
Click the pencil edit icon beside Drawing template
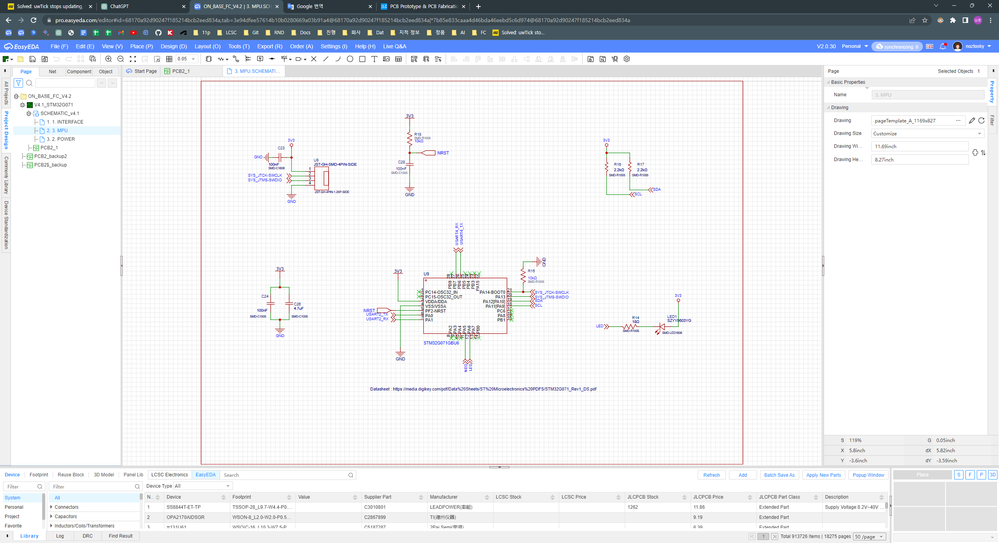[972, 120]
